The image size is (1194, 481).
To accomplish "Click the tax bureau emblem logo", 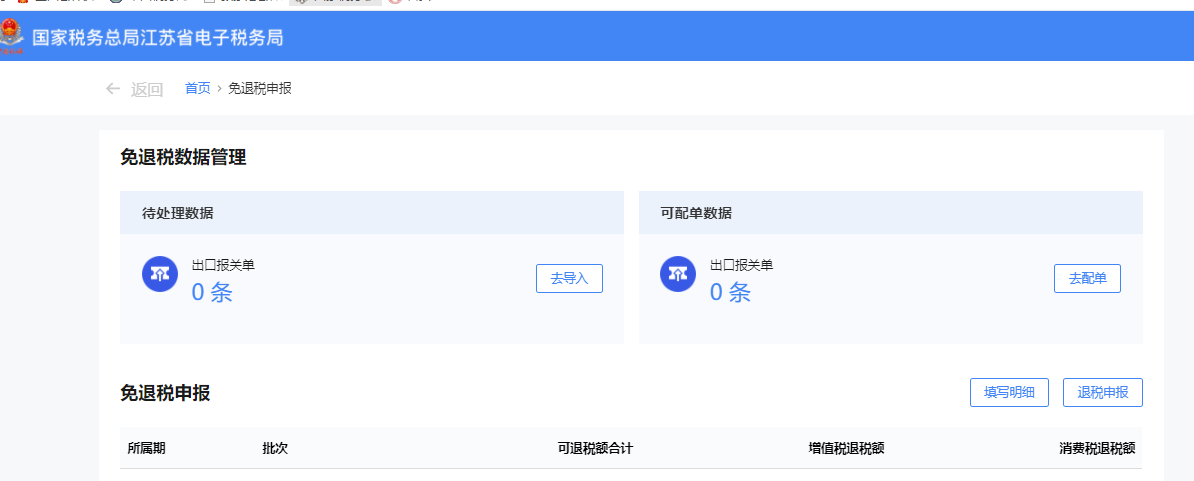I will (x=13, y=38).
